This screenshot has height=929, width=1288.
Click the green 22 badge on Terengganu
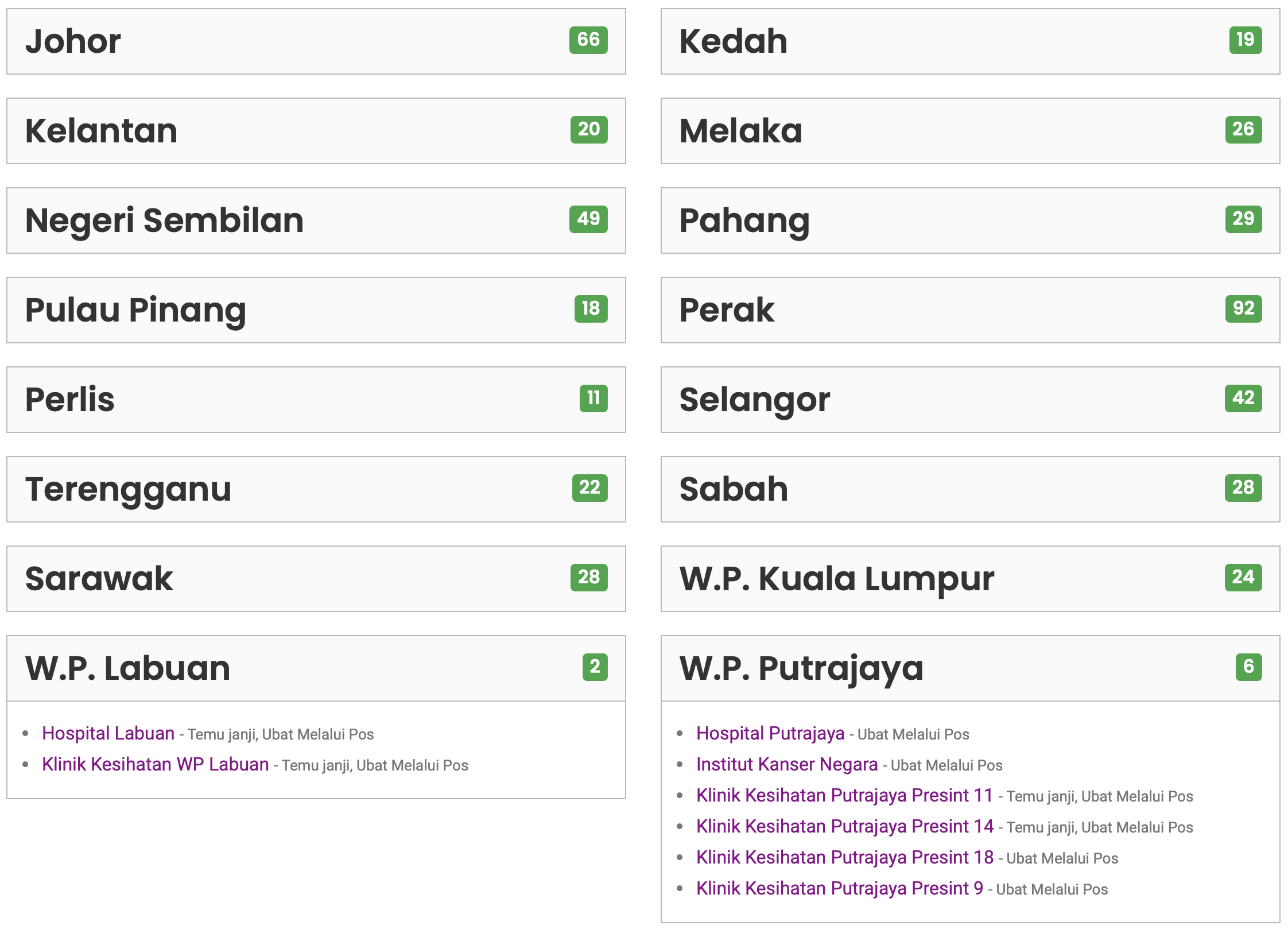(589, 487)
